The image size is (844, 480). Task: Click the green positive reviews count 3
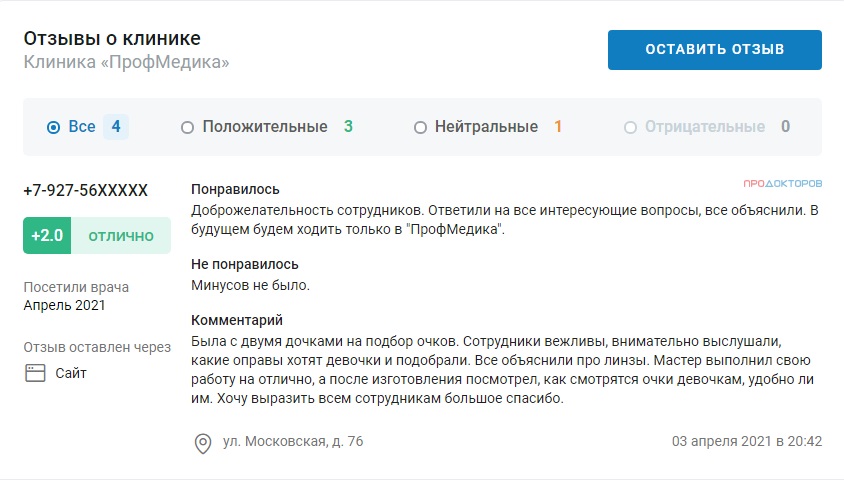click(x=348, y=127)
